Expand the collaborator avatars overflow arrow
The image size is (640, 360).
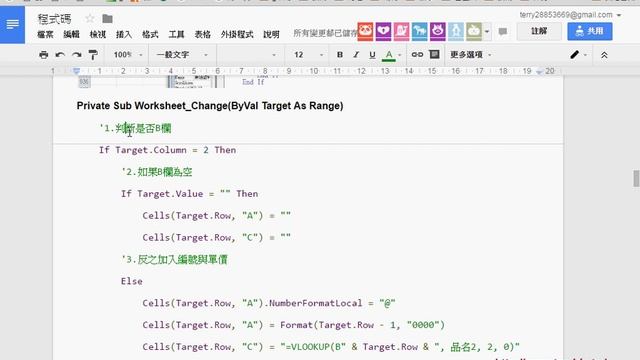point(487,31)
